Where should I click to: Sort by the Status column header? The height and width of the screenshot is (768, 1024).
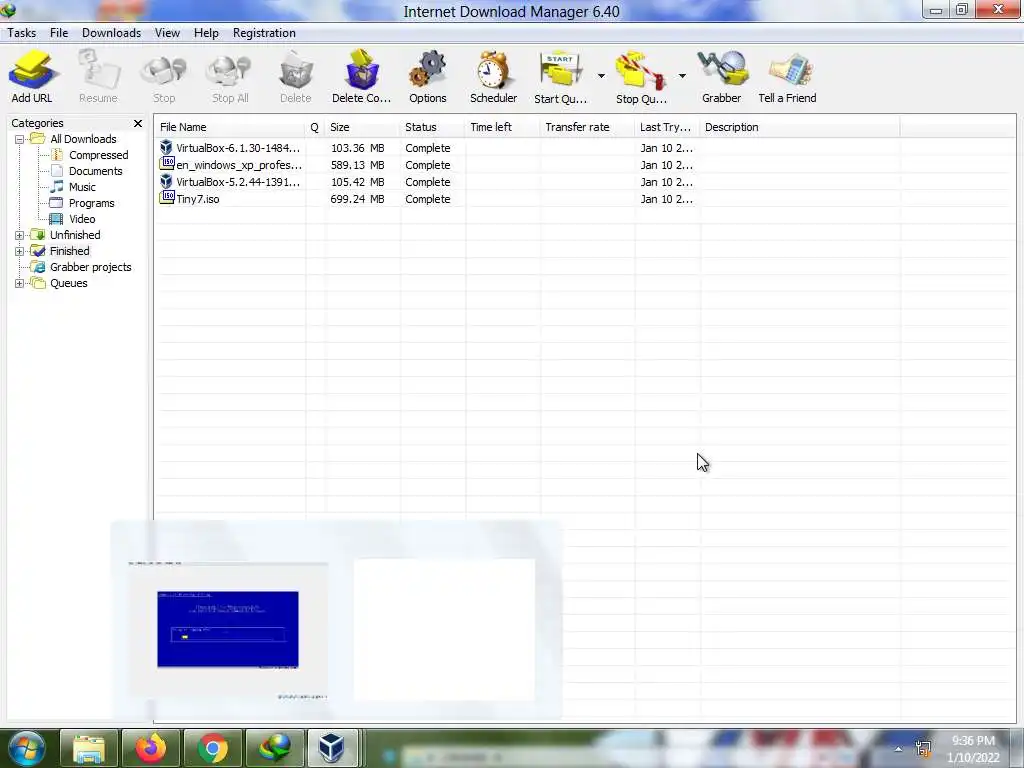point(433,127)
